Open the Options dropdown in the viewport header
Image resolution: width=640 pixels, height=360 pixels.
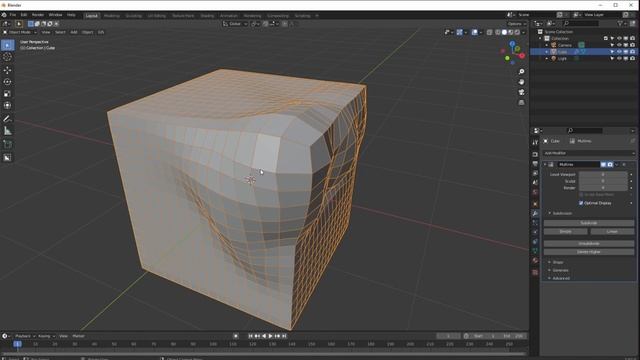[517, 24]
